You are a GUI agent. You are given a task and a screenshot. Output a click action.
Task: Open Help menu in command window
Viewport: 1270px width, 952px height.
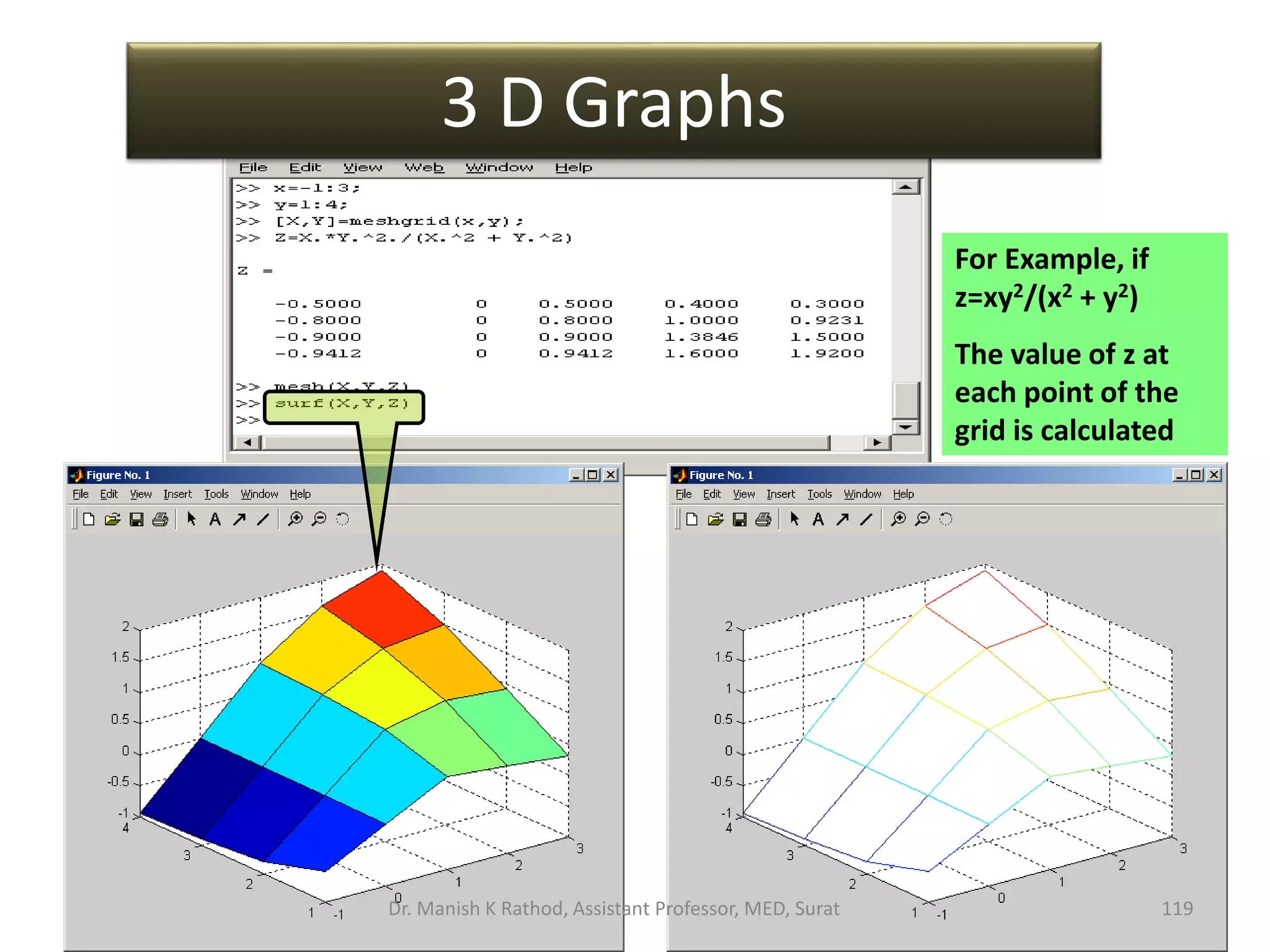(574, 167)
